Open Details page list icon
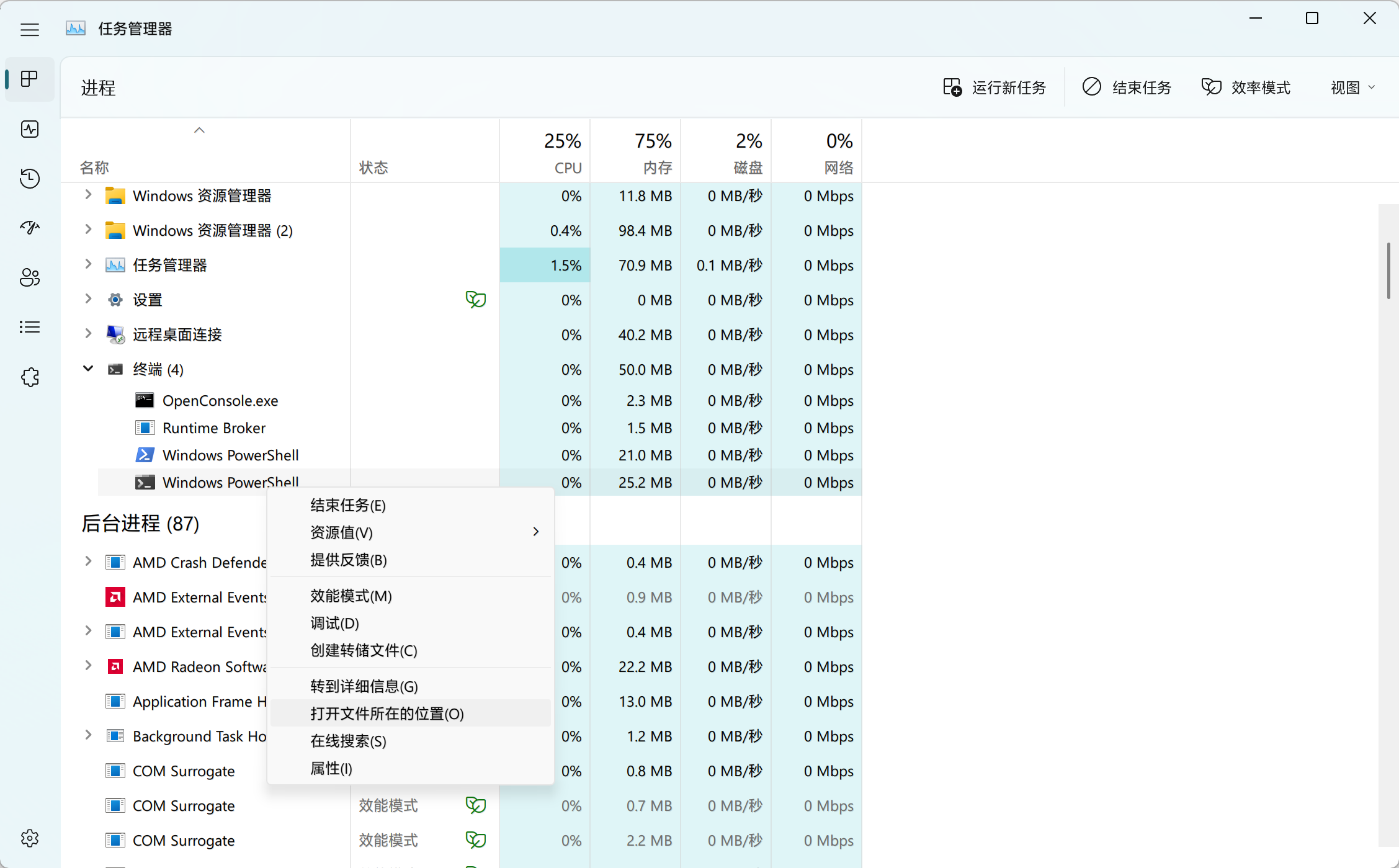This screenshot has height=868, width=1399. pos(29,327)
